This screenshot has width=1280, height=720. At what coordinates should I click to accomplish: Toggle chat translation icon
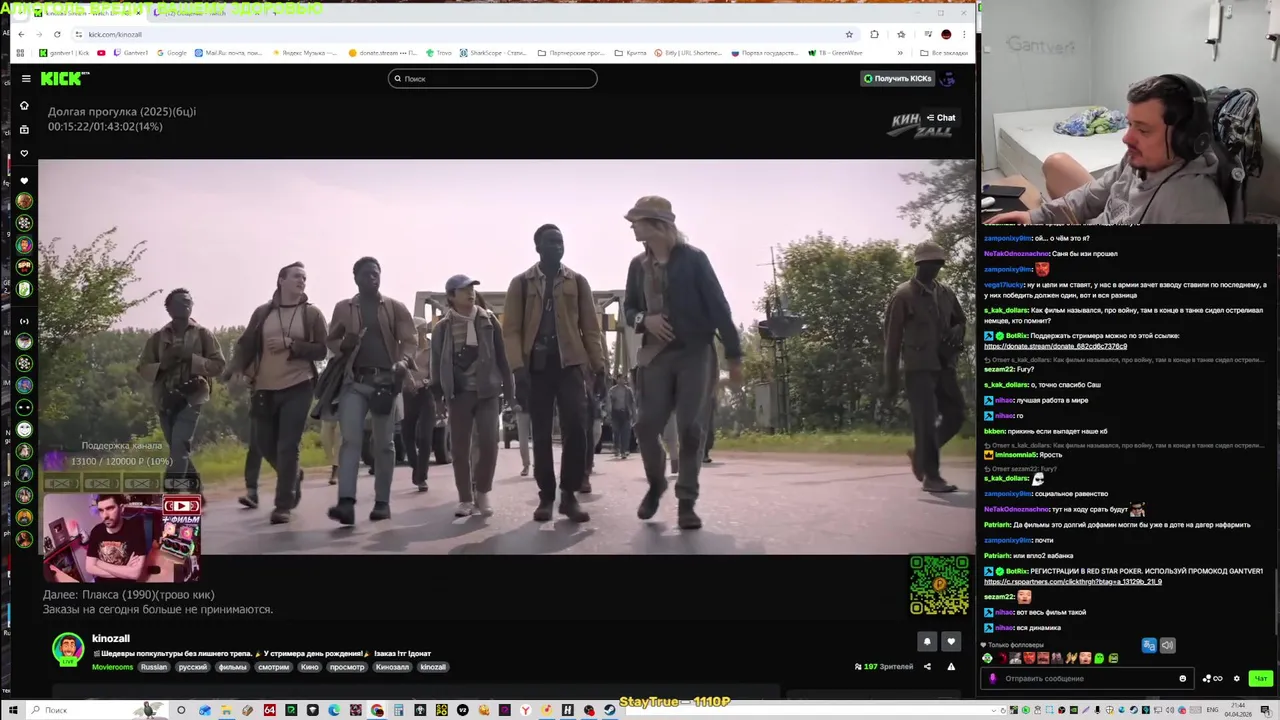[x=1149, y=645]
